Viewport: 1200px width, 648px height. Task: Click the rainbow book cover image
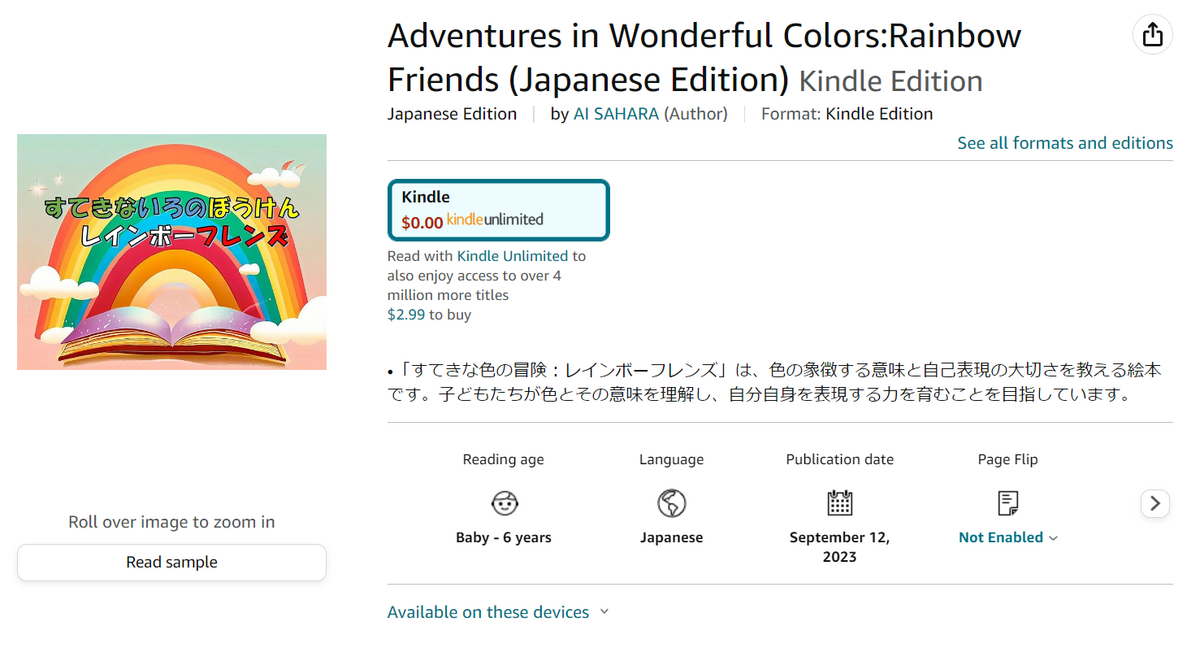(172, 252)
